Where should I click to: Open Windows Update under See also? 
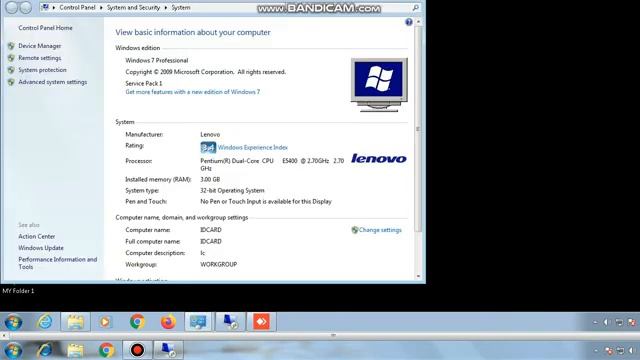(41, 248)
